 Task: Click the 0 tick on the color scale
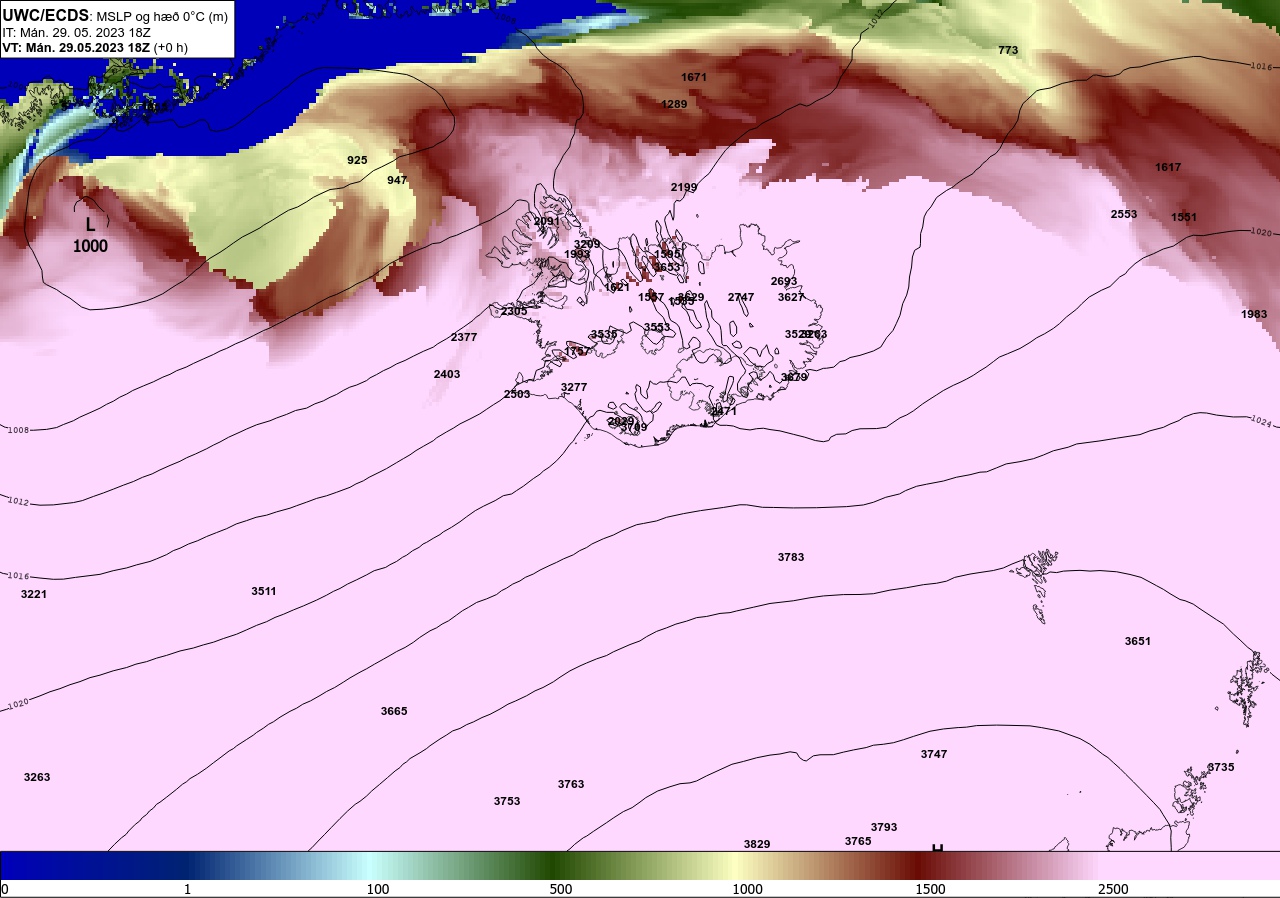[4, 889]
